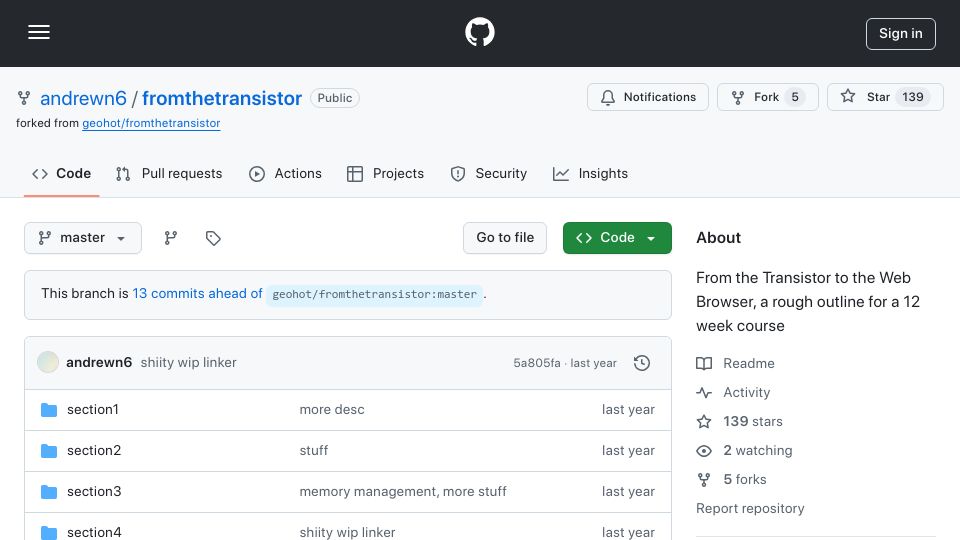
Task: Switch to the Actions tab
Action: click(x=285, y=174)
